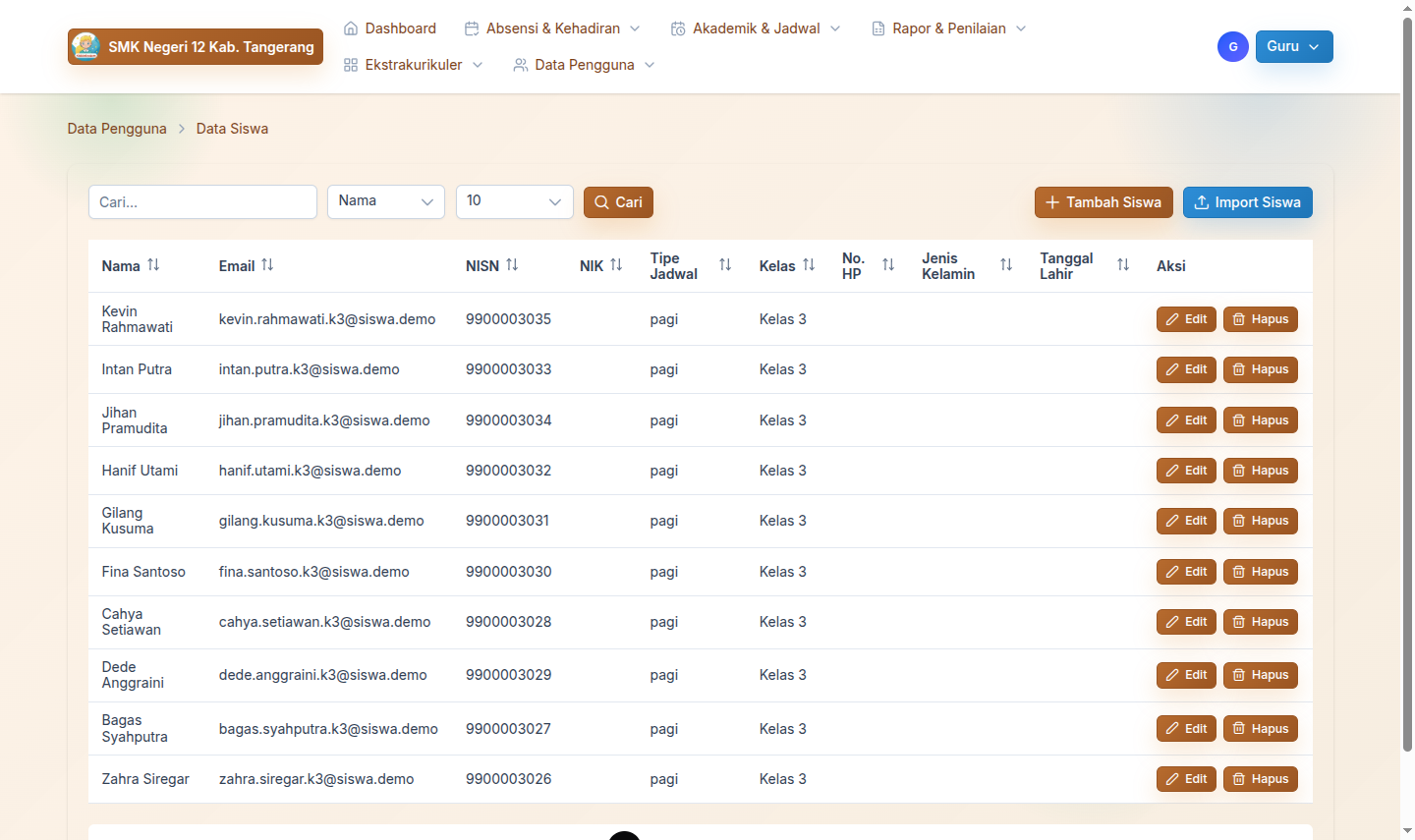Sort table by Kelas column arrows

coord(809,265)
